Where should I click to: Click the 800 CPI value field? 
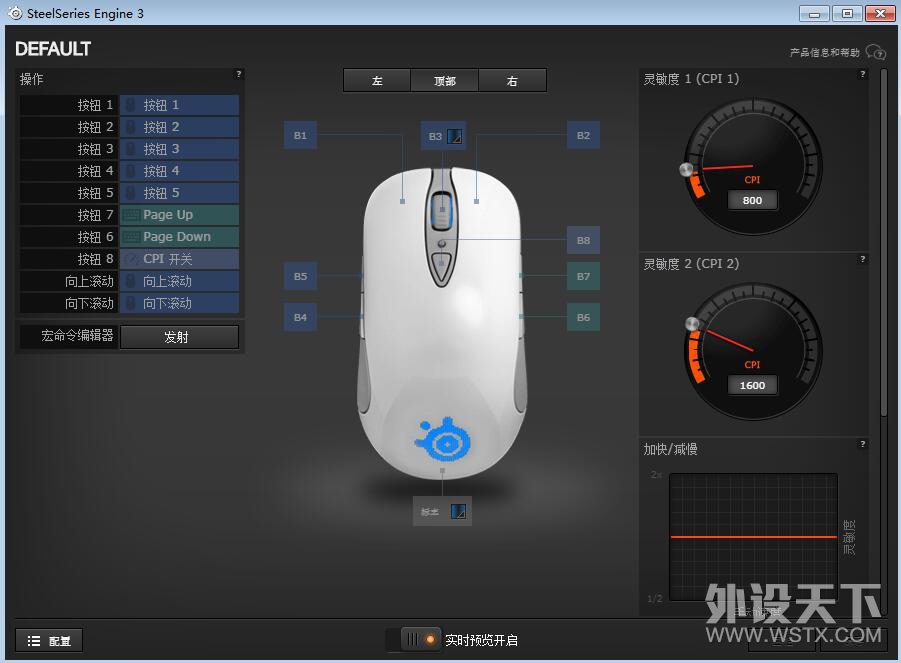(x=752, y=201)
